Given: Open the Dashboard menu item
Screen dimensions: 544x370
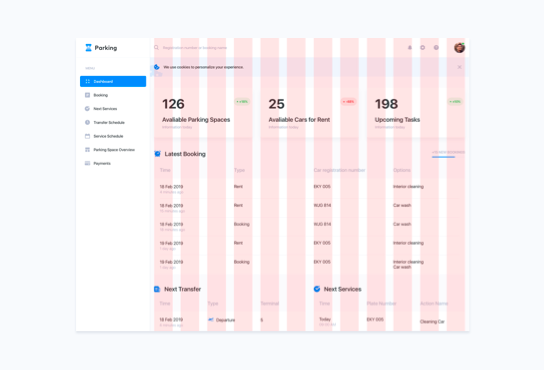Looking at the screenshot, I should 113,81.
